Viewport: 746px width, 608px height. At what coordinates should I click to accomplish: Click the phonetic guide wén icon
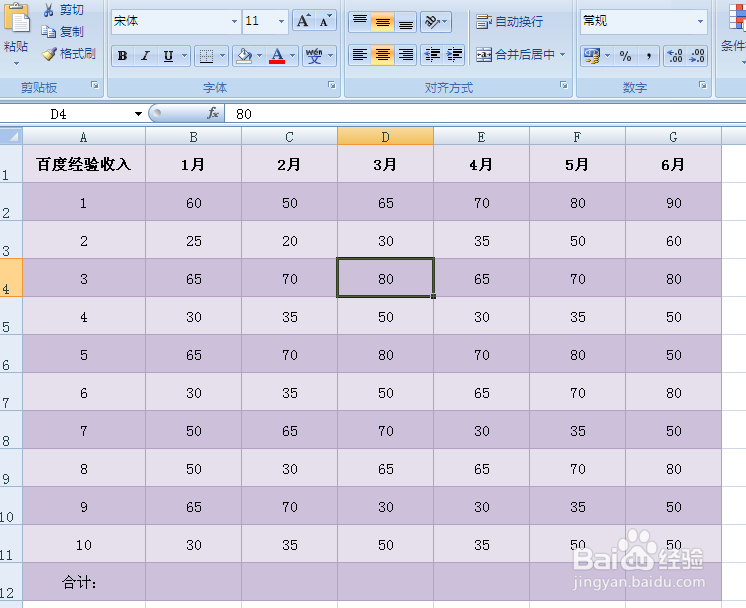click(x=314, y=56)
